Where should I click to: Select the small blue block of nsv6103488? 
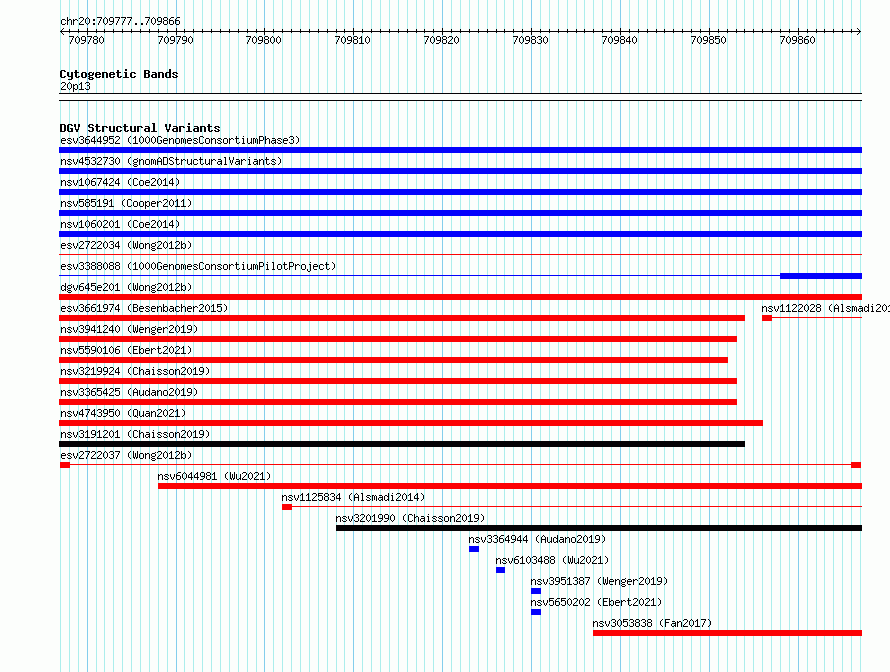pos(500,570)
